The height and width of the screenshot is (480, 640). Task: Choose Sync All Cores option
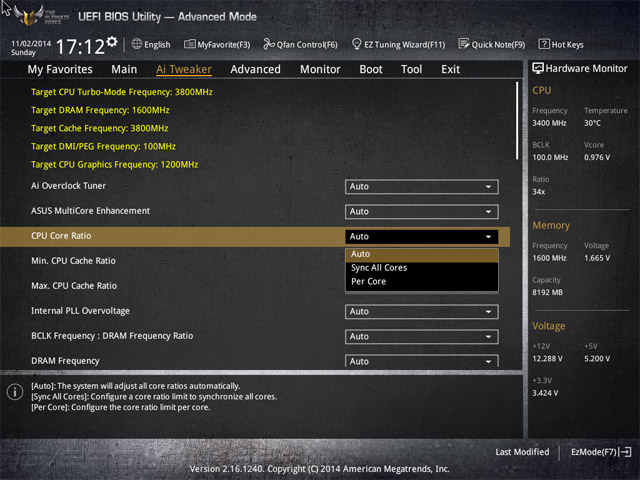(422, 268)
